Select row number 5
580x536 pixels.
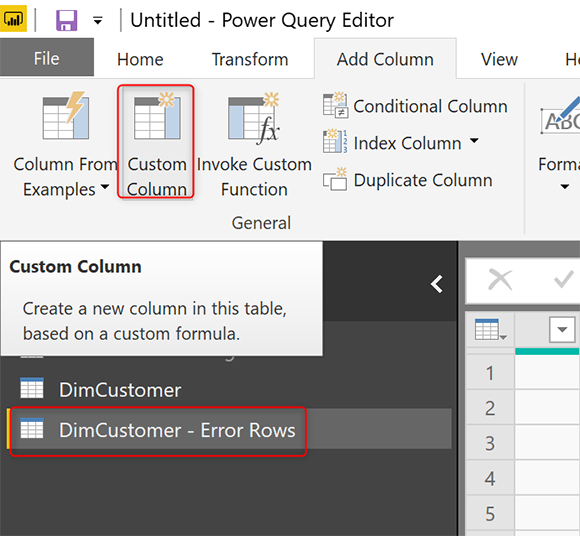tap(490, 513)
